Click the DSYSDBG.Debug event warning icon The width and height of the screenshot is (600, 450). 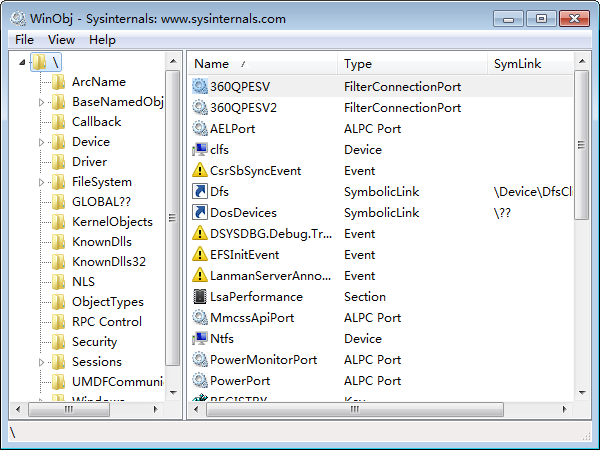point(200,233)
